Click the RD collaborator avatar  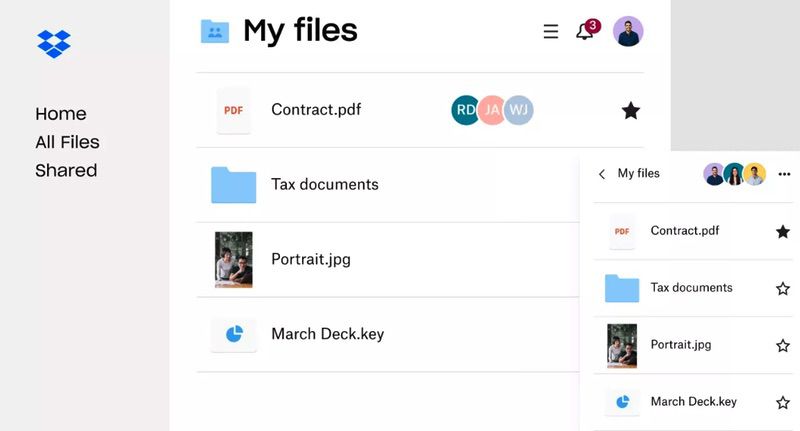[465, 110]
